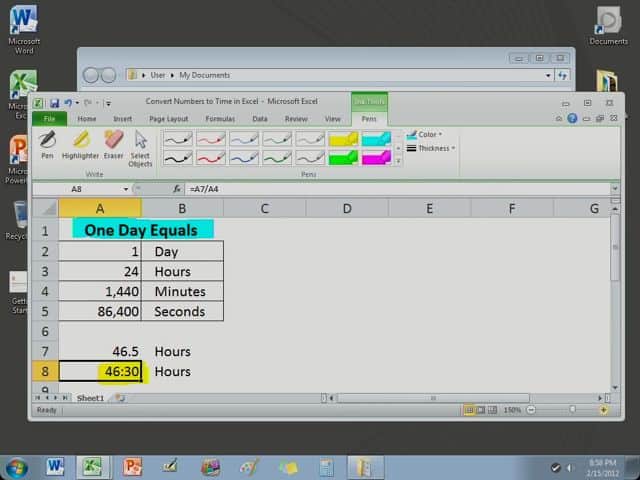Viewport: 640px width, 480px height.
Task: Switch to the Page Layout tab
Action: (169, 119)
